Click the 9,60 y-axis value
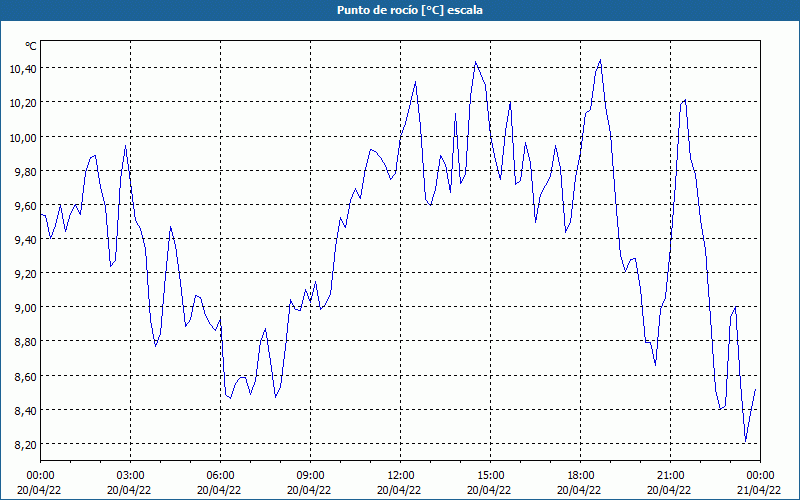Viewport: 800px width, 500px height. tap(24, 206)
